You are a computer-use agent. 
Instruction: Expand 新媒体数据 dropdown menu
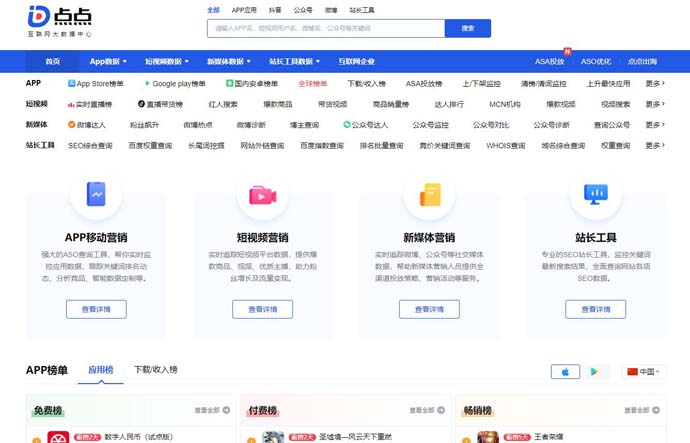[229, 61]
